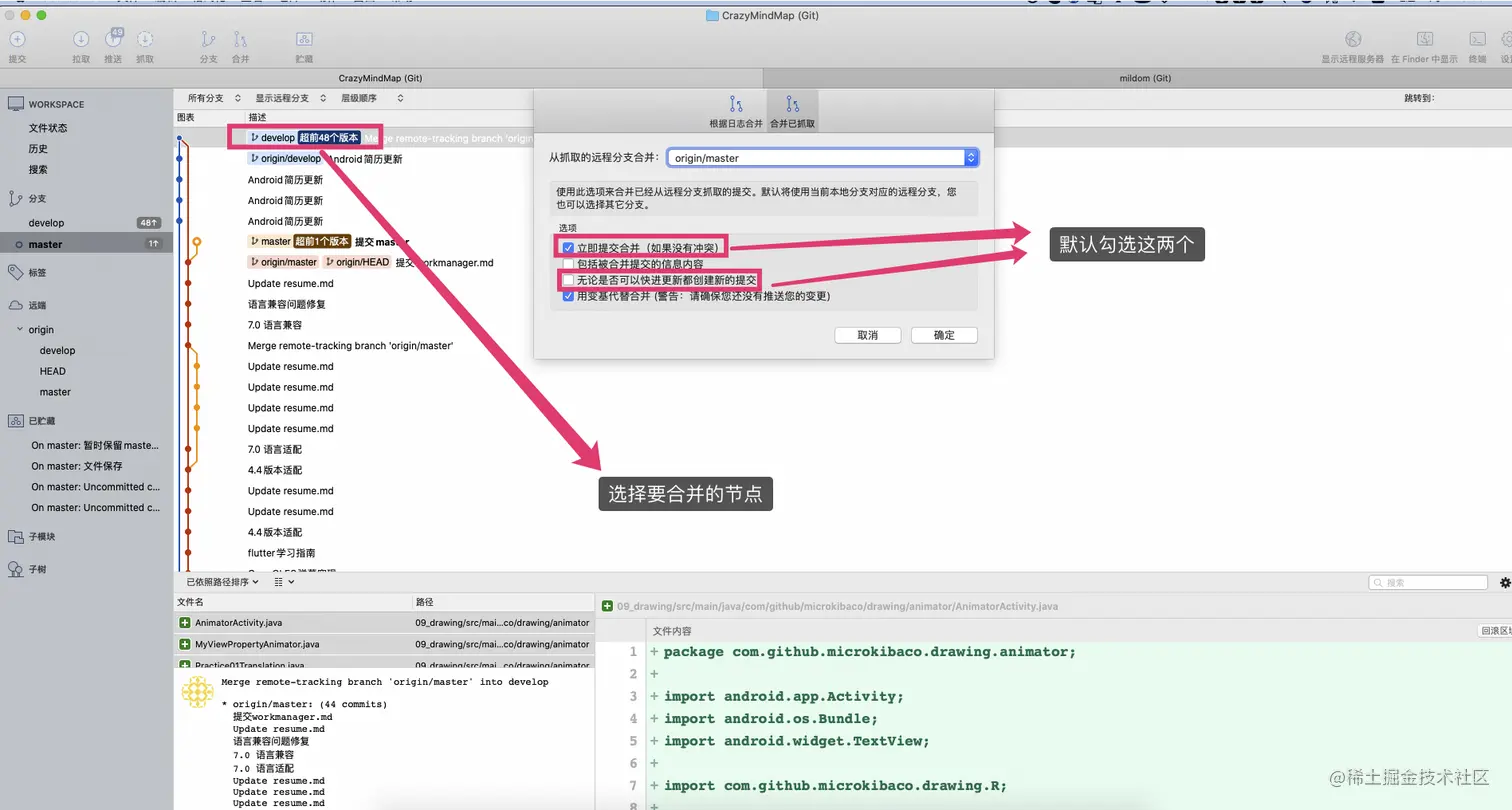
Task: Enable 包括被合并提交的信息内容 checkbox
Action: point(568,264)
